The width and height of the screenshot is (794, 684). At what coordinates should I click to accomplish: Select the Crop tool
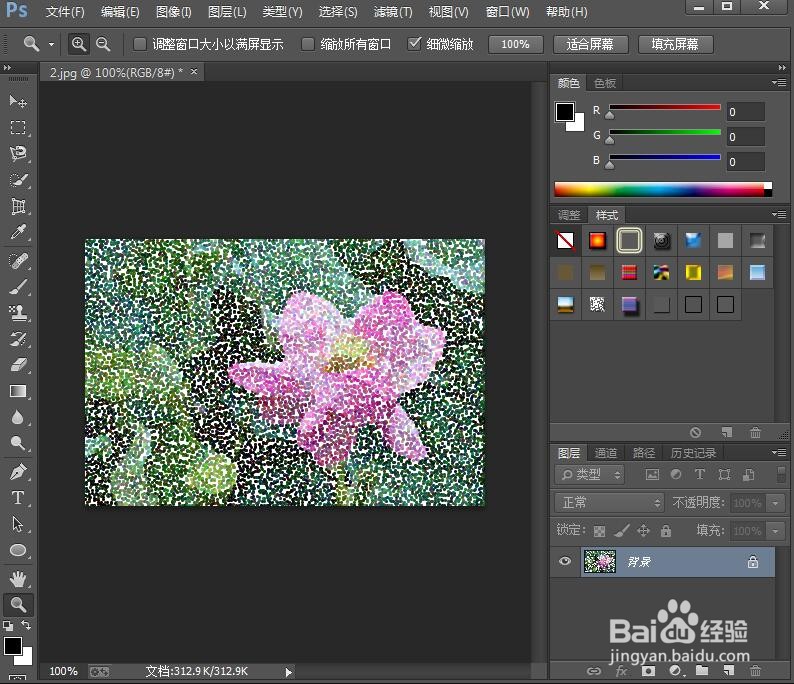click(x=18, y=206)
